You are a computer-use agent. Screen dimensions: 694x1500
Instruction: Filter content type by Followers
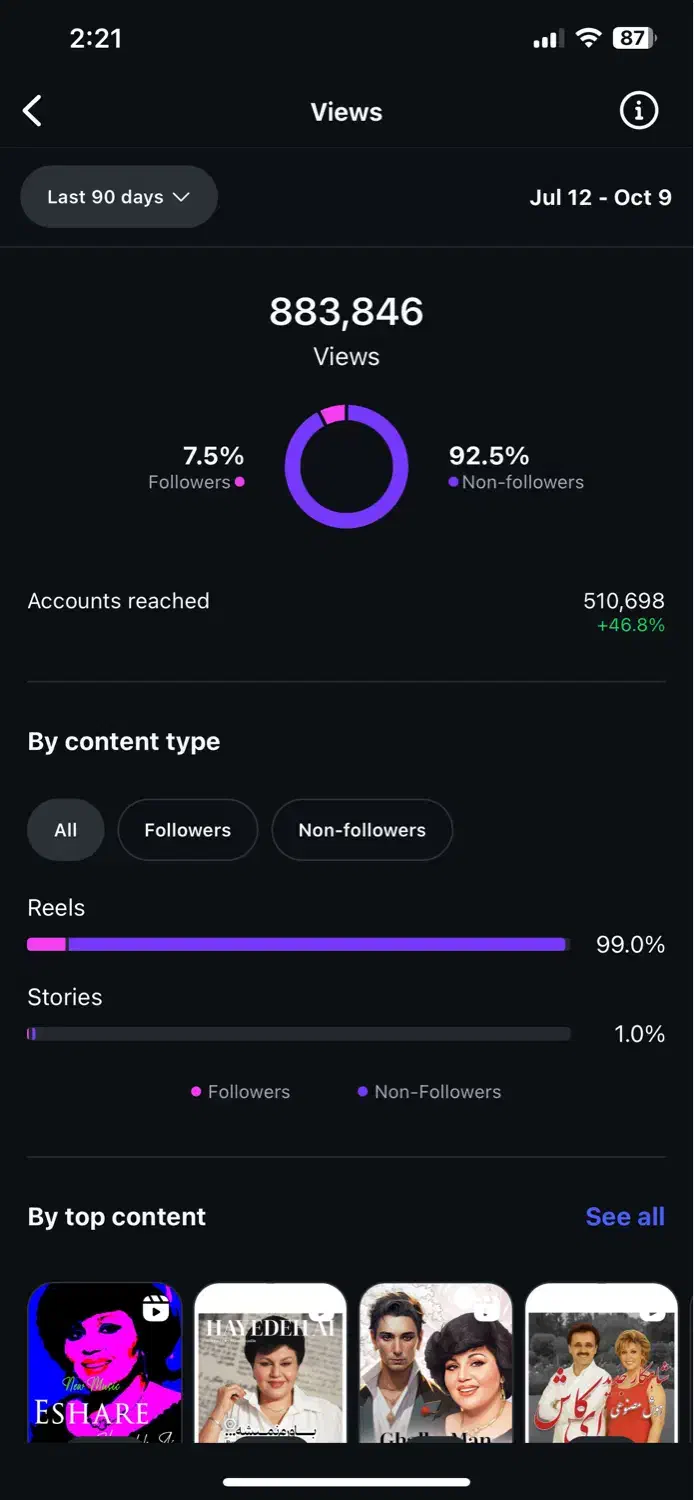[187, 830]
